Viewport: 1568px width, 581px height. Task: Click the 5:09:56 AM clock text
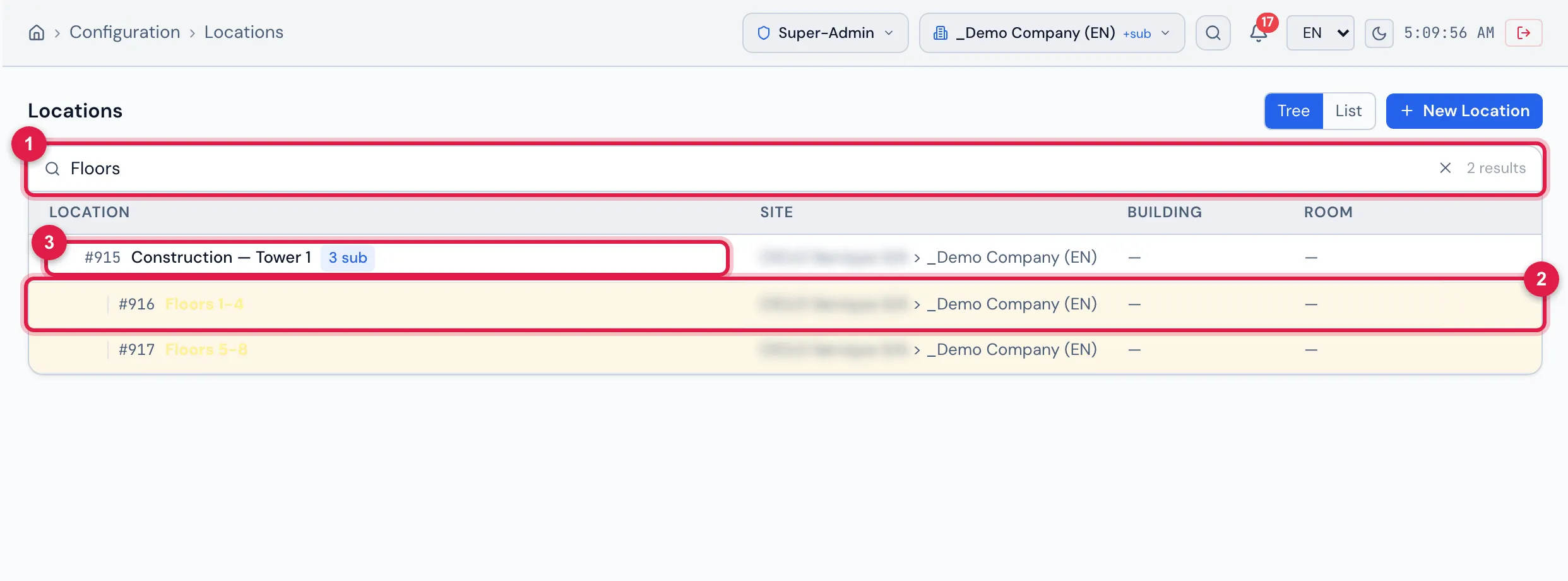pos(1449,33)
